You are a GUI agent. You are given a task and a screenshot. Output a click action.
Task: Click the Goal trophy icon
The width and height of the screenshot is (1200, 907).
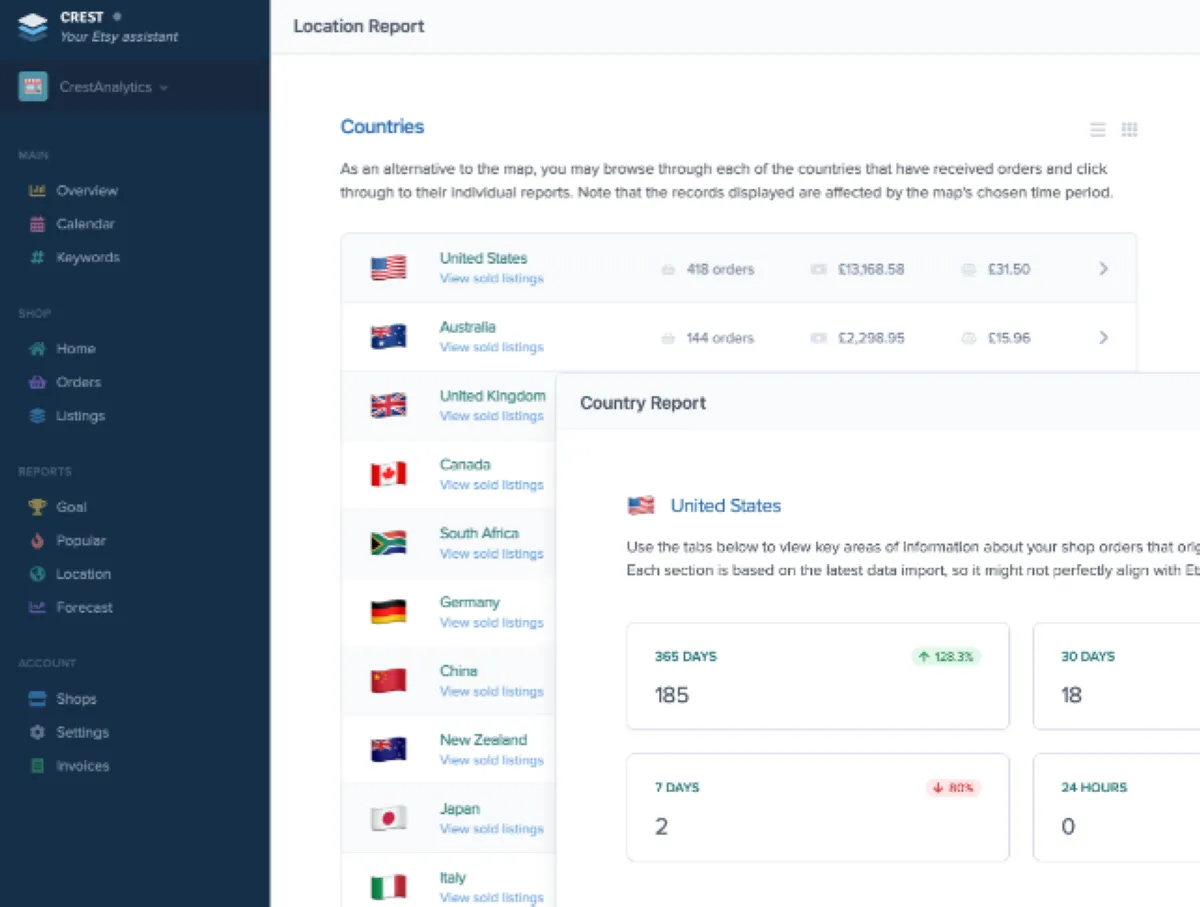[38, 507]
